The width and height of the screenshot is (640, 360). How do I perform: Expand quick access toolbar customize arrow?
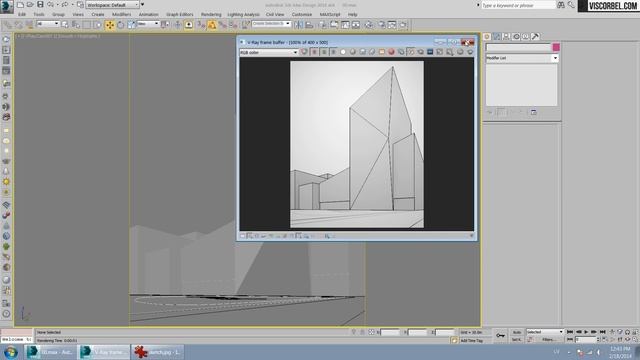[x=142, y=5]
